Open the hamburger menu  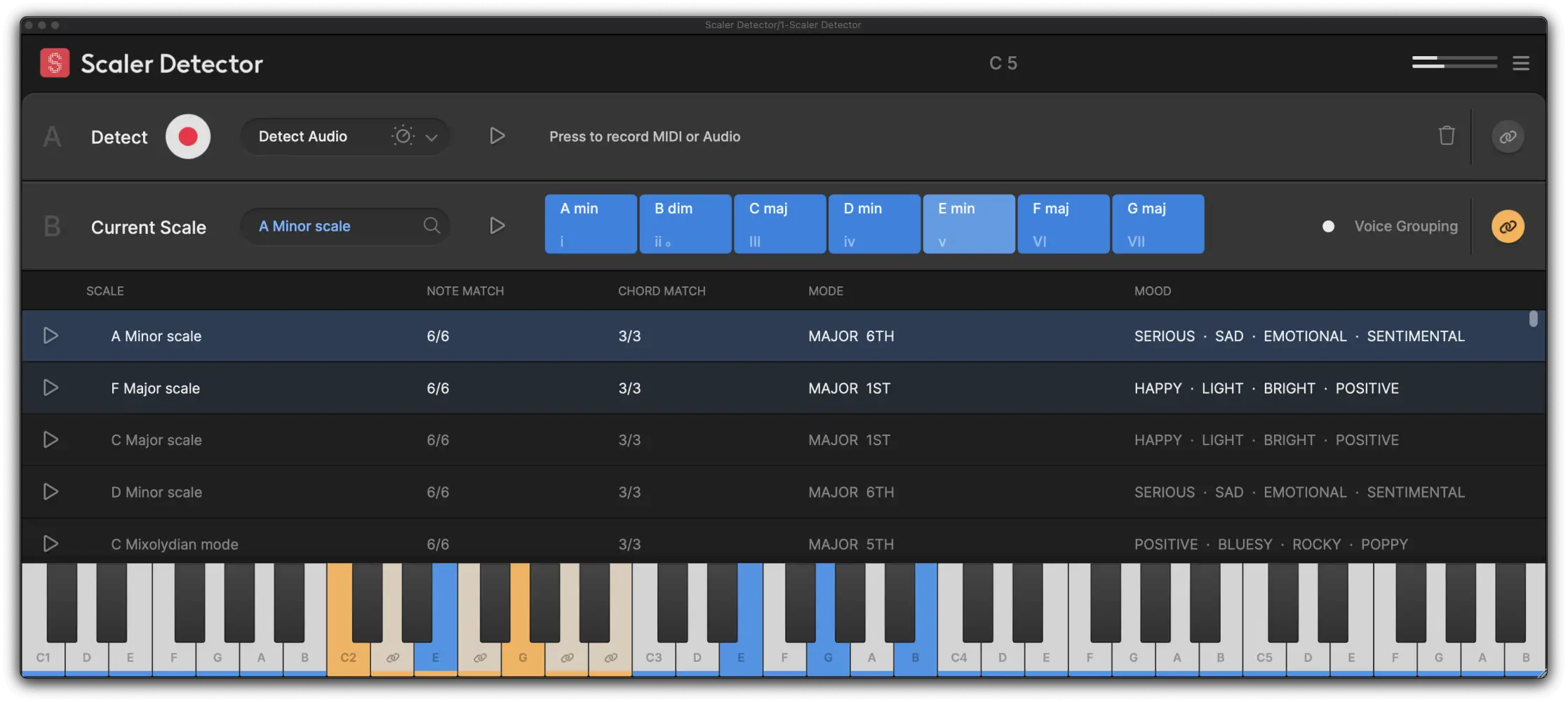pos(1521,63)
